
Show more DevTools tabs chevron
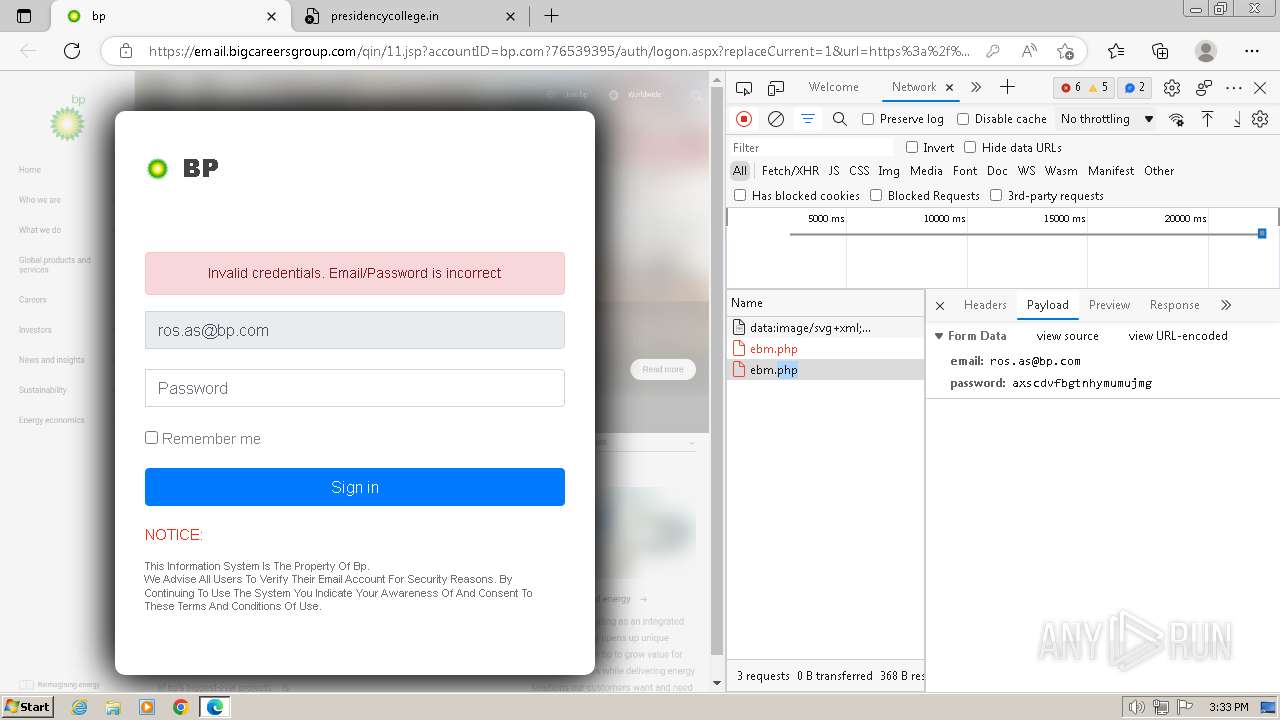(976, 87)
